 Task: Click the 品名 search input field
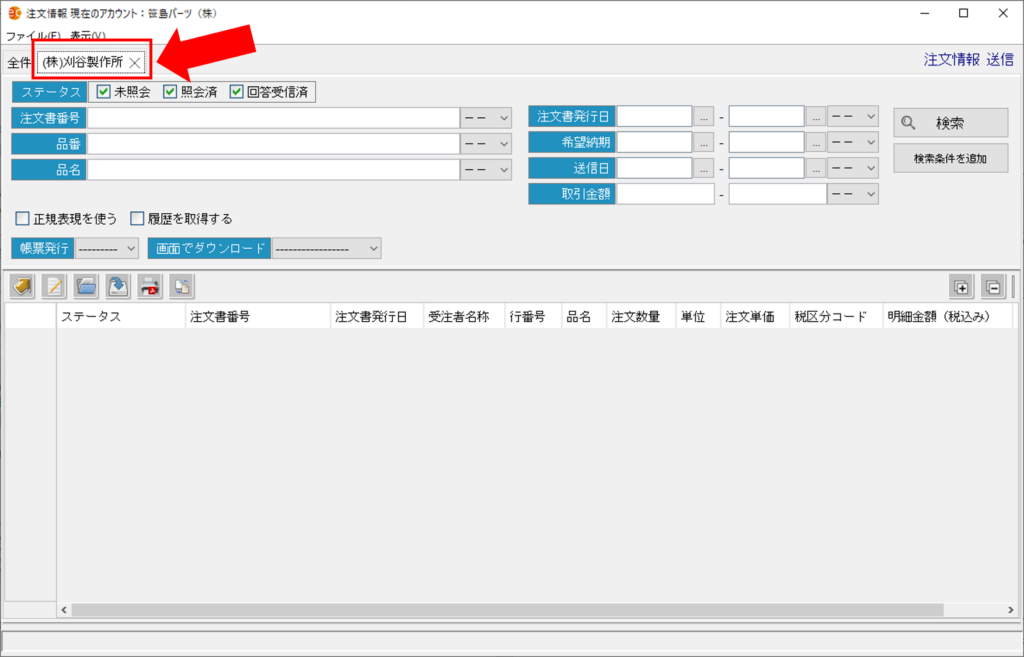(274, 170)
